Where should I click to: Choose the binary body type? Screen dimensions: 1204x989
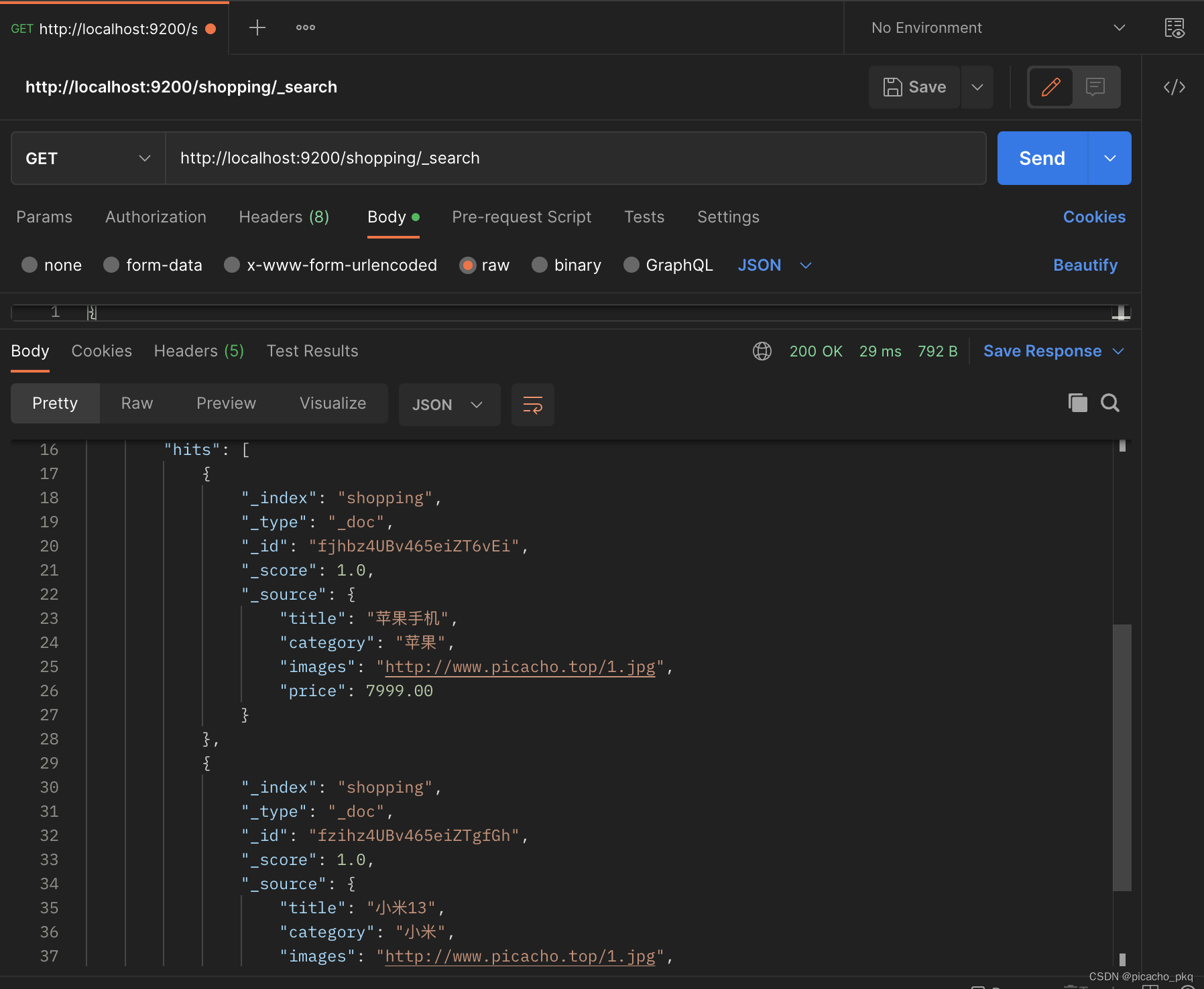tap(540, 265)
